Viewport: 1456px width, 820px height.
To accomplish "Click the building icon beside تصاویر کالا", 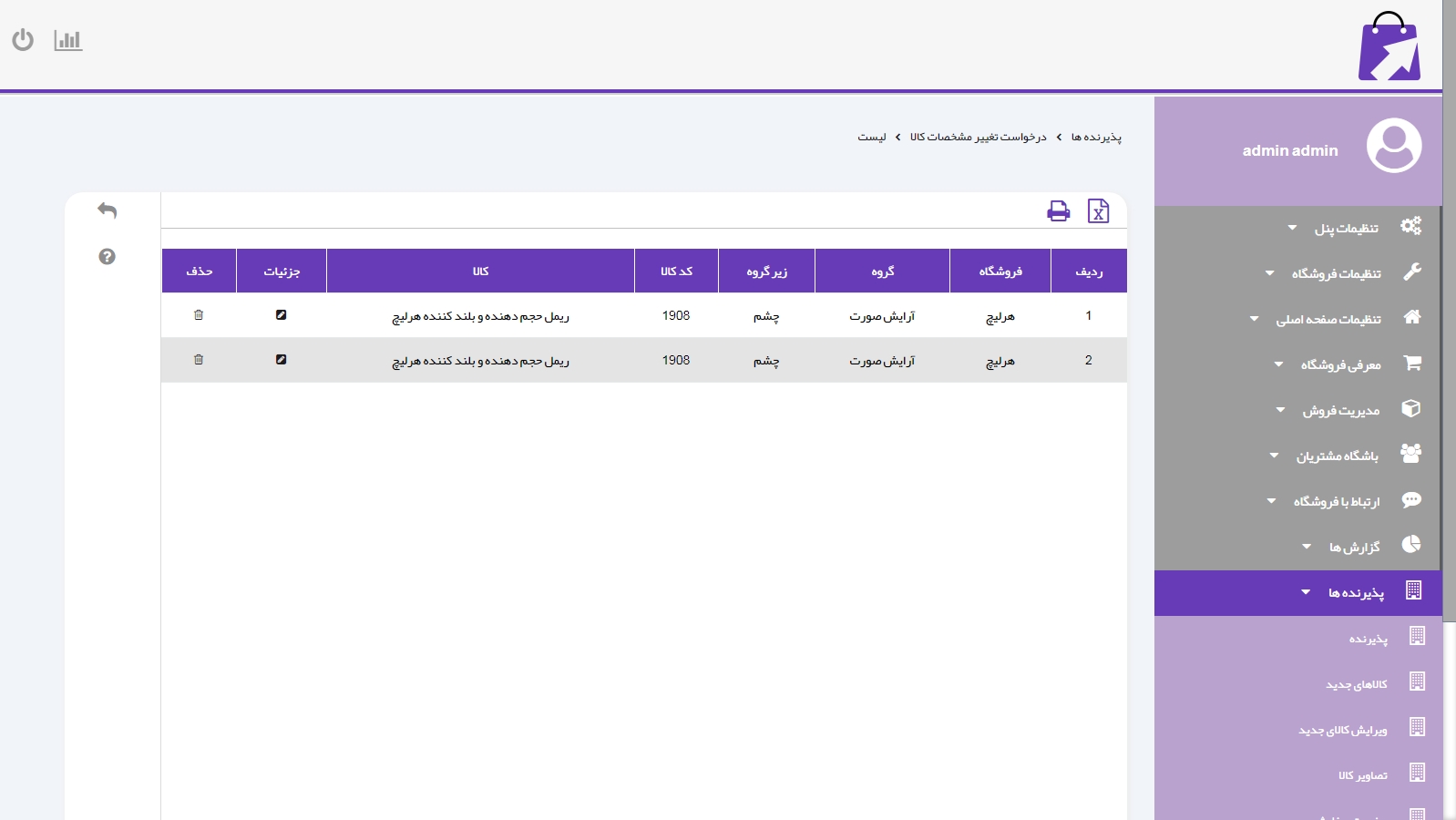I will pos(1417,773).
